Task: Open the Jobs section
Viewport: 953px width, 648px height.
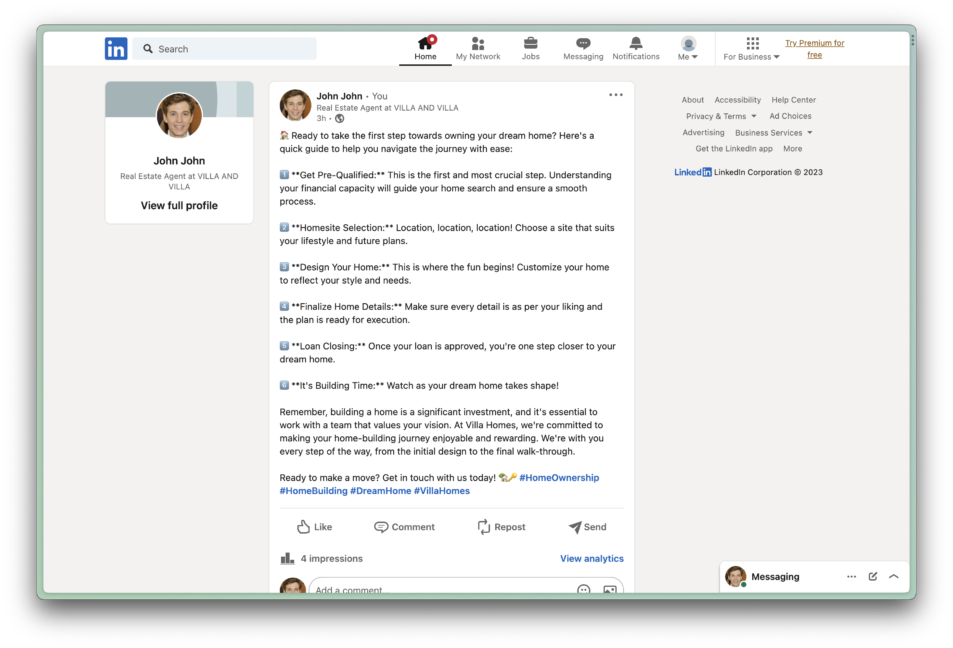Action: 531,47
